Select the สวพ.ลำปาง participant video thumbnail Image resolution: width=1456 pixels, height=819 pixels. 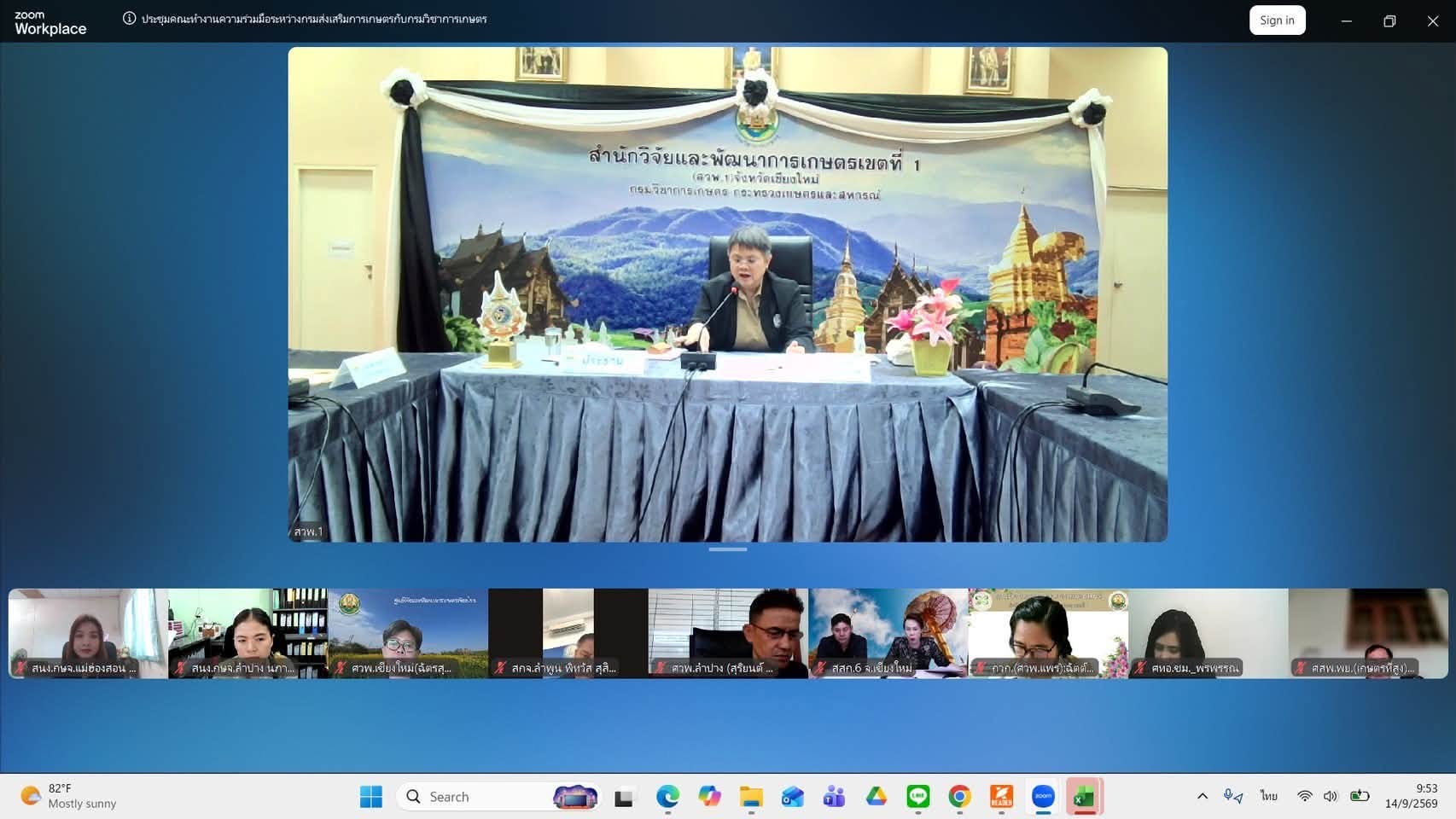(x=728, y=633)
